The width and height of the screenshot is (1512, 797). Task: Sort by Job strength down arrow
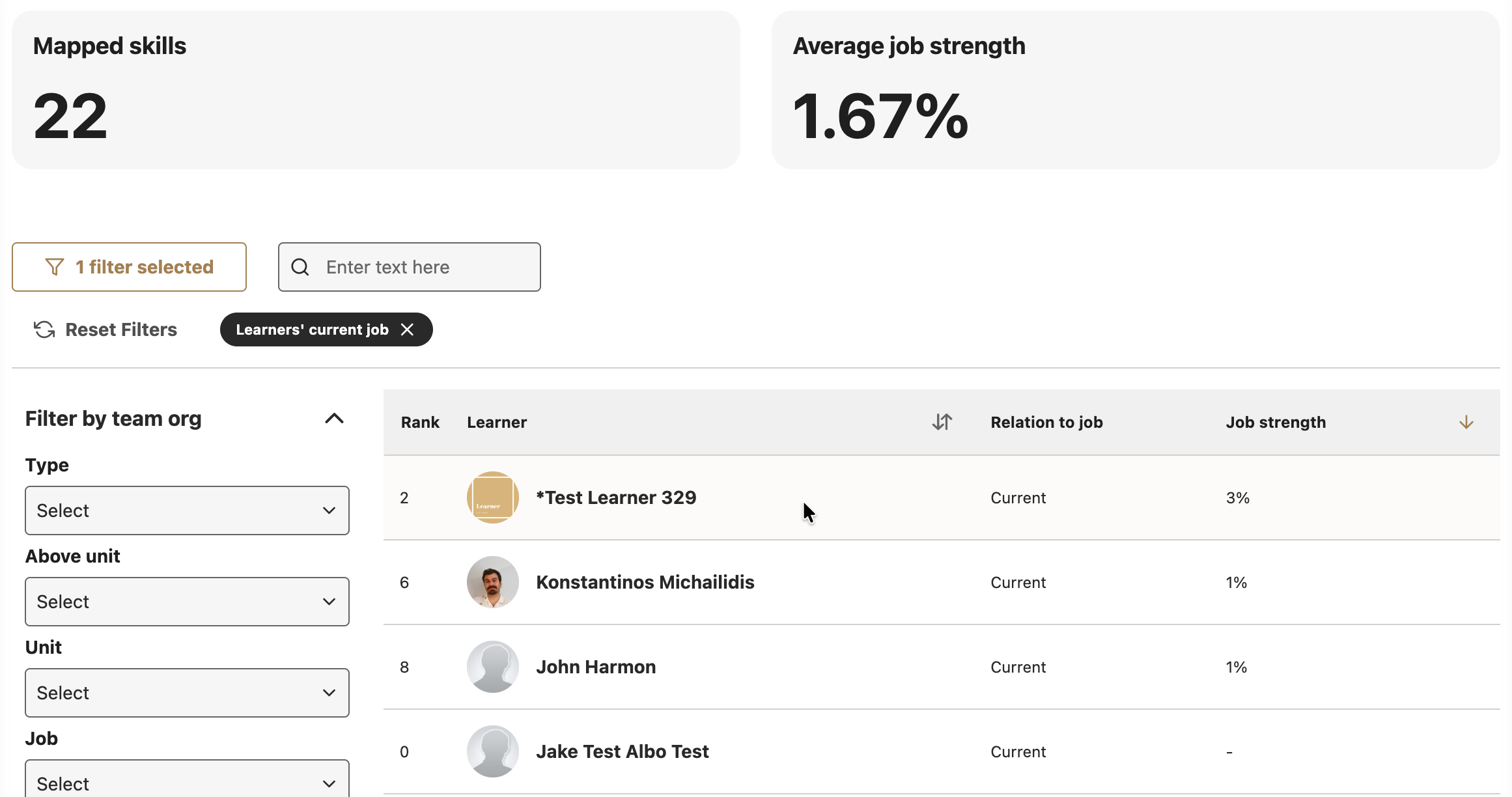[1466, 422]
